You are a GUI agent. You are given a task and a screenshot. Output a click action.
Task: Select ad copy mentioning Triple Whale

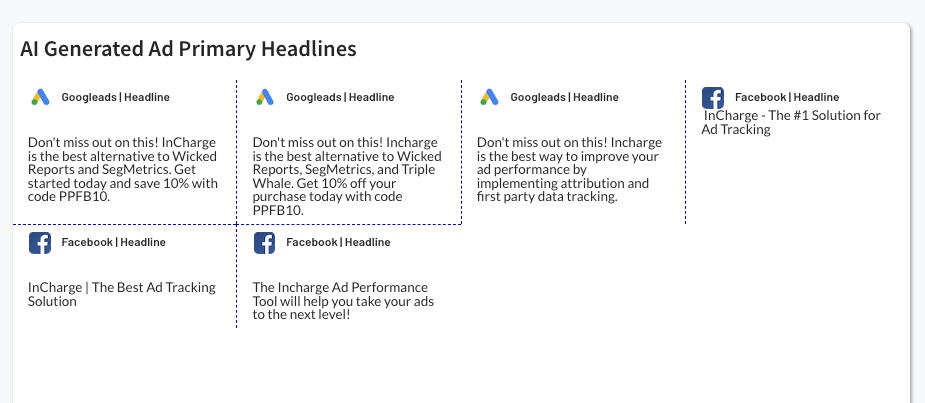point(347,176)
